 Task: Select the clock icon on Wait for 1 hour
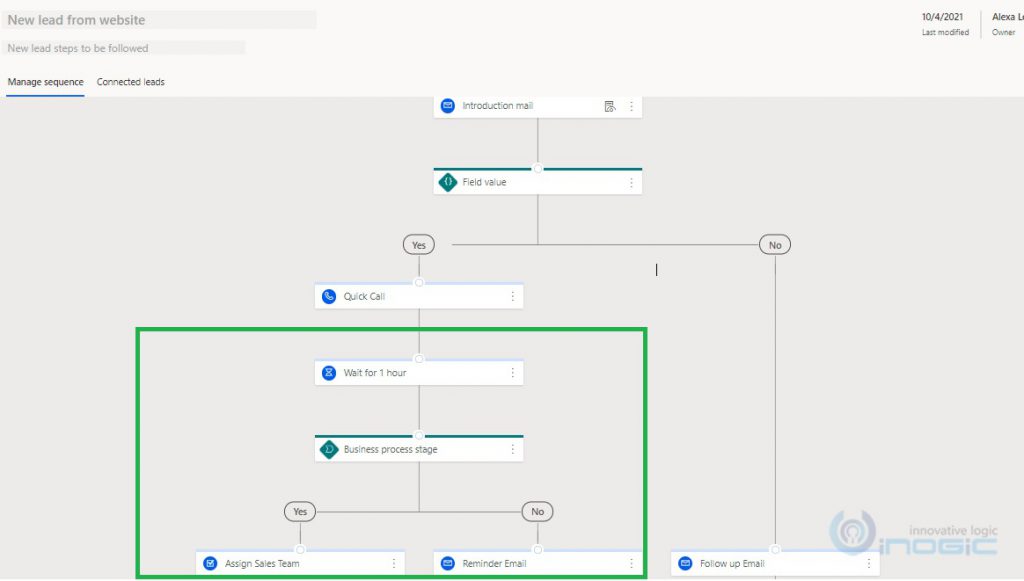pyautogui.click(x=328, y=372)
